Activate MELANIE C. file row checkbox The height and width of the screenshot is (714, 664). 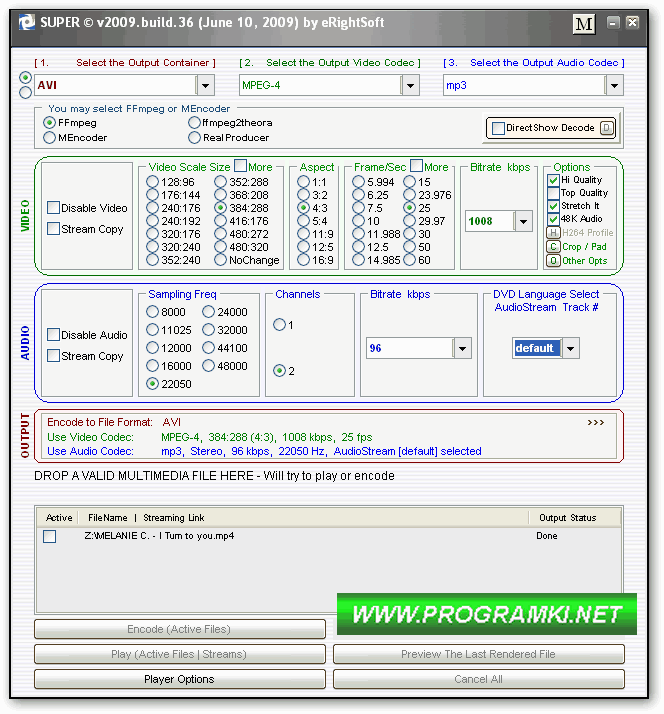[x=50, y=536]
